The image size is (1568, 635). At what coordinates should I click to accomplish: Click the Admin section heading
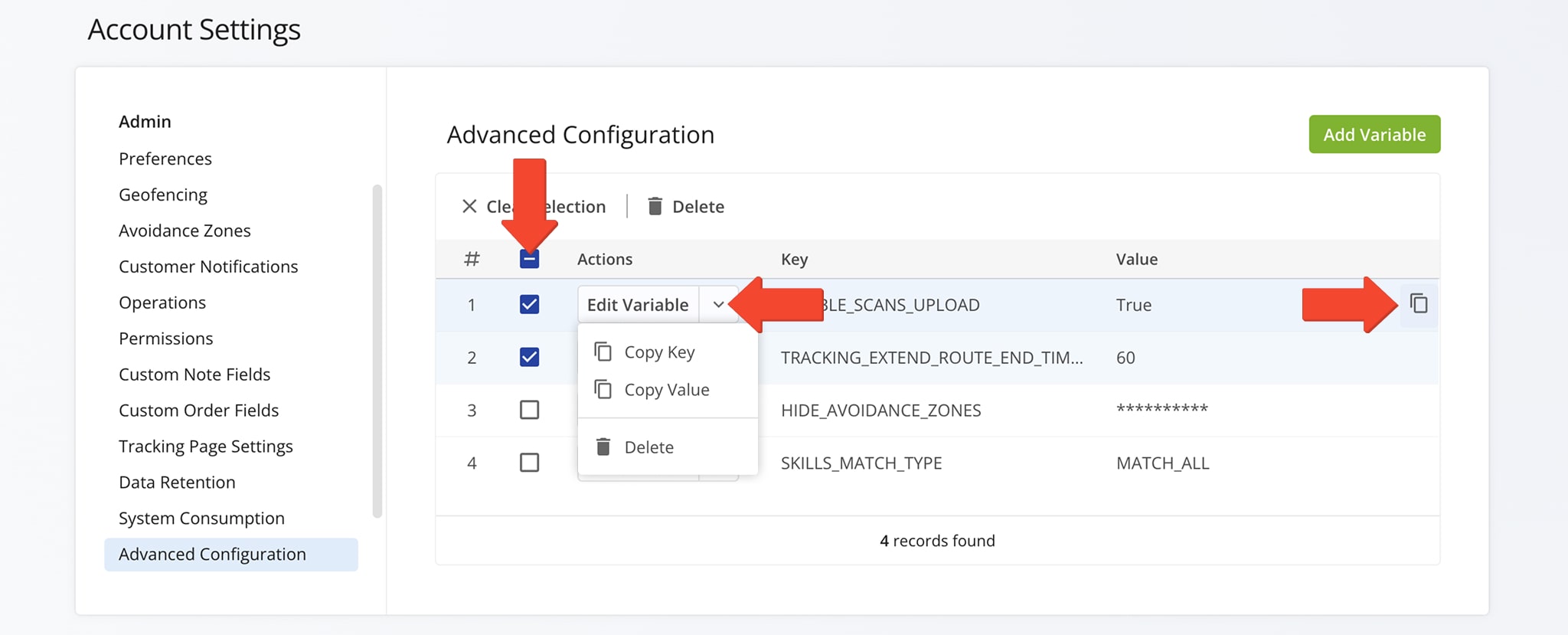pyautogui.click(x=145, y=122)
